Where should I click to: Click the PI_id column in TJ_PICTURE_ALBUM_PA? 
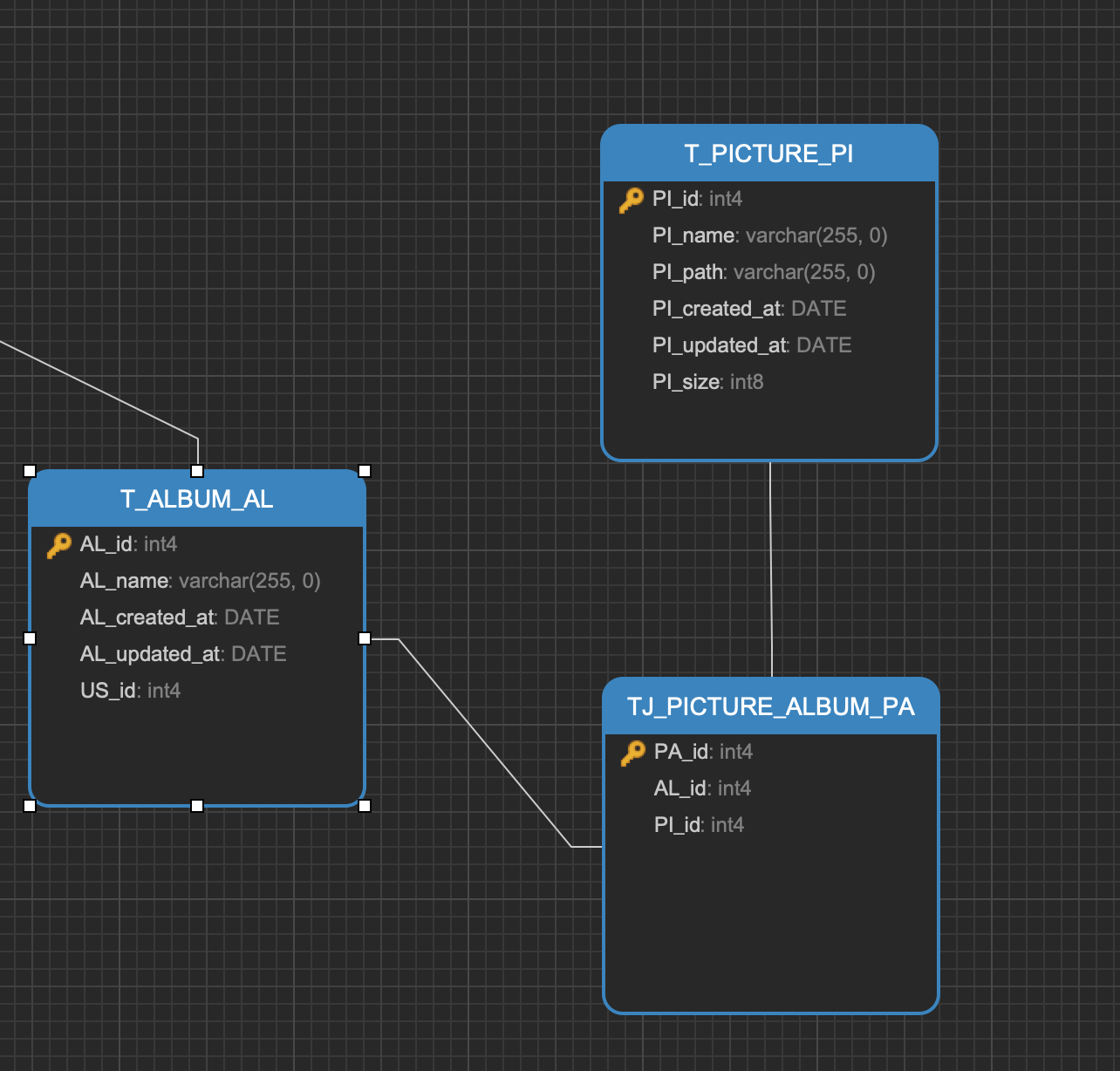pos(699,824)
